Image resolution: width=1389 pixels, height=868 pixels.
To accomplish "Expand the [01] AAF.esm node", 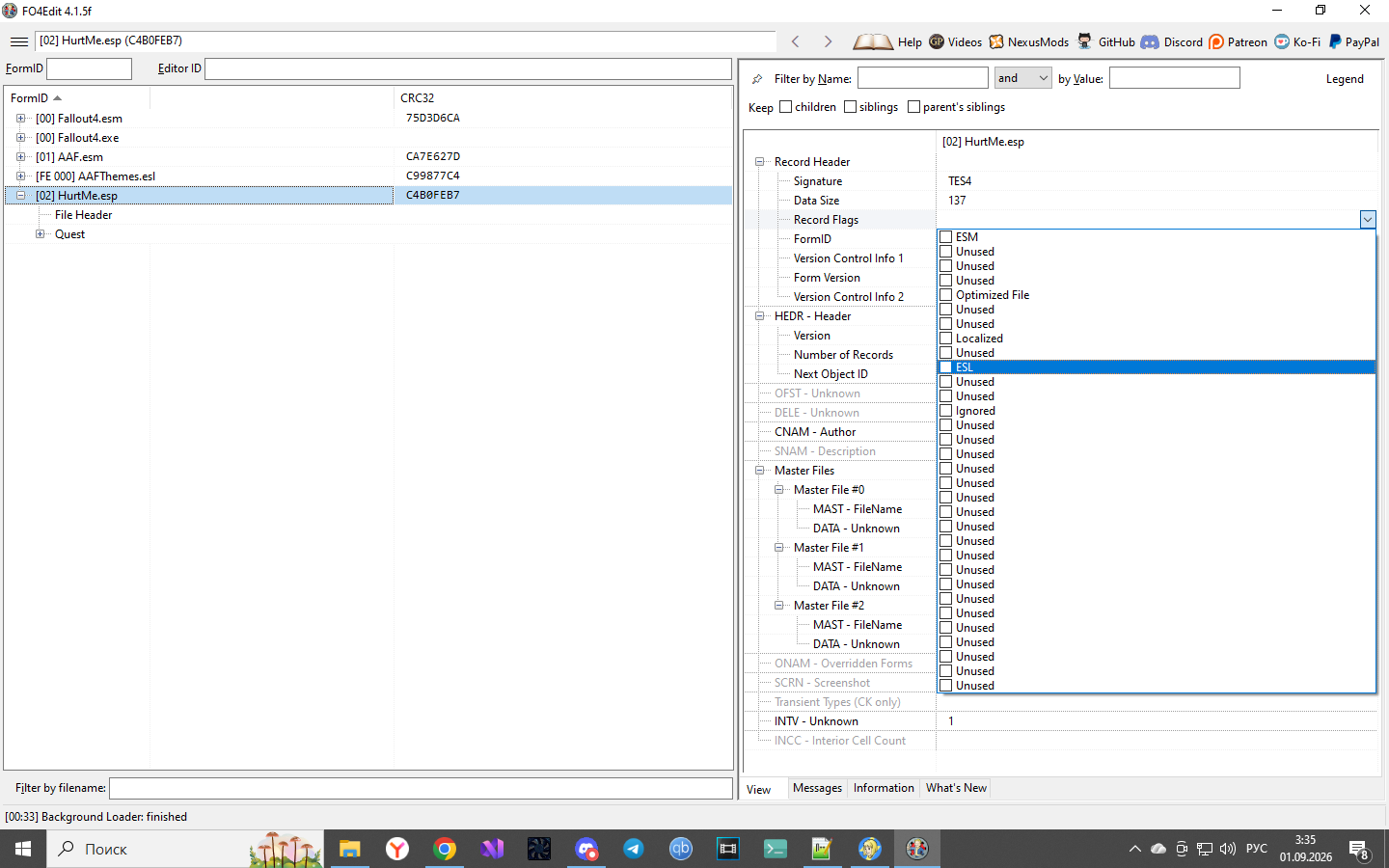I will click(x=20, y=157).
